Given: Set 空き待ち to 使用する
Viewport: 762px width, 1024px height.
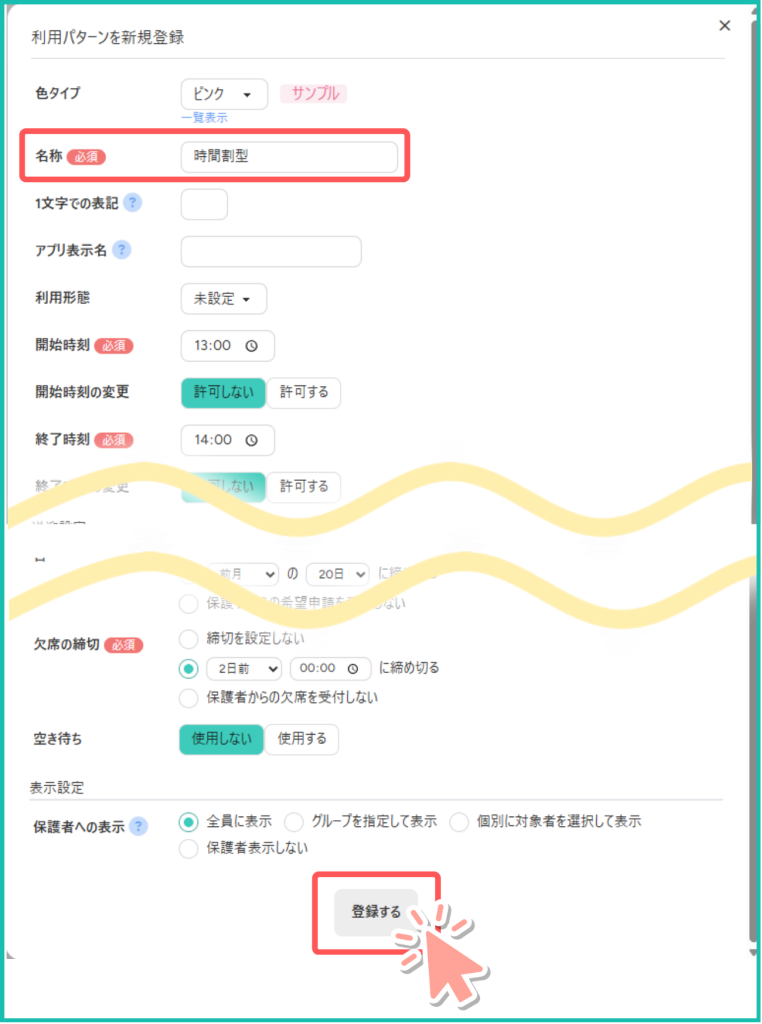Looking at the screenshot, I should click(x=302, y=739).
